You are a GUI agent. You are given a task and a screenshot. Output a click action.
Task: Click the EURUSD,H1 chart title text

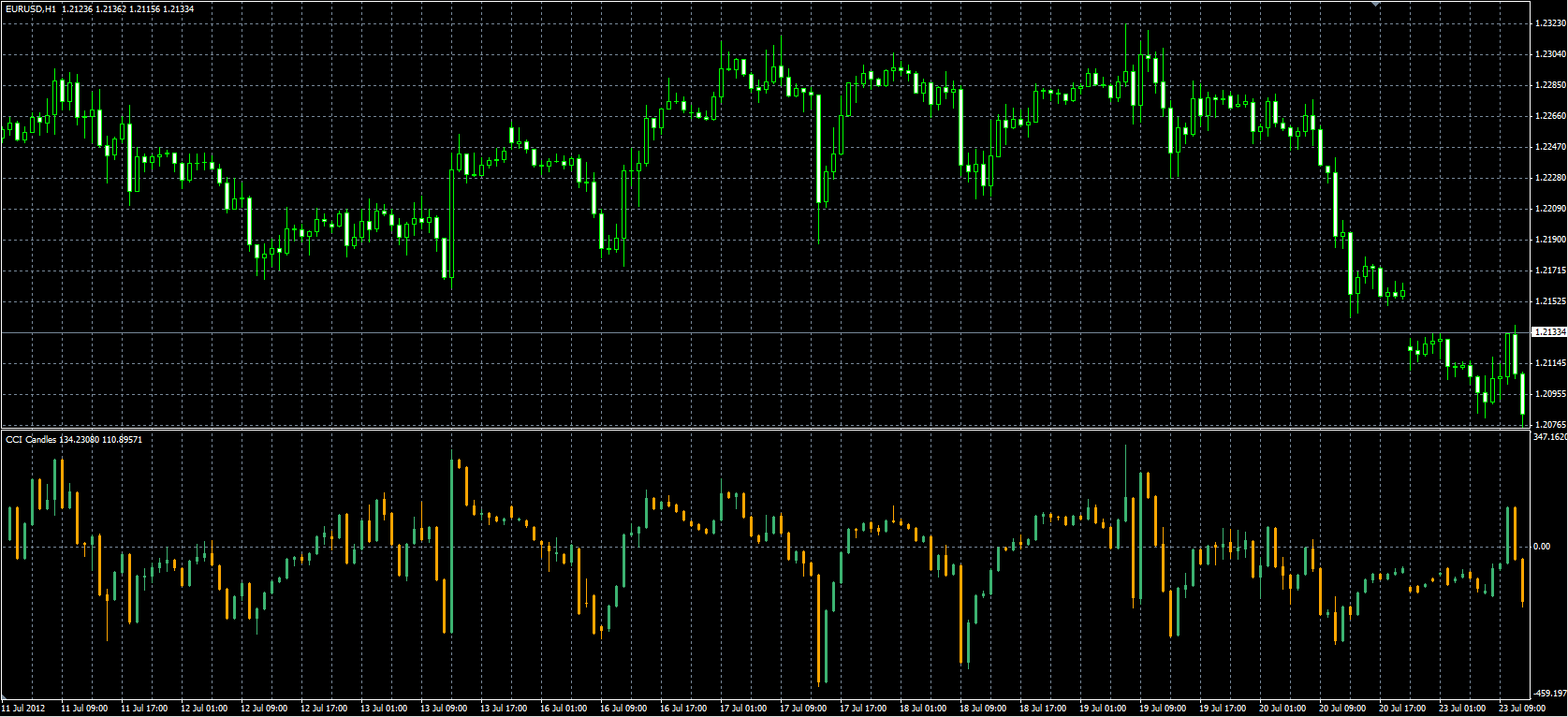[31, 8]
